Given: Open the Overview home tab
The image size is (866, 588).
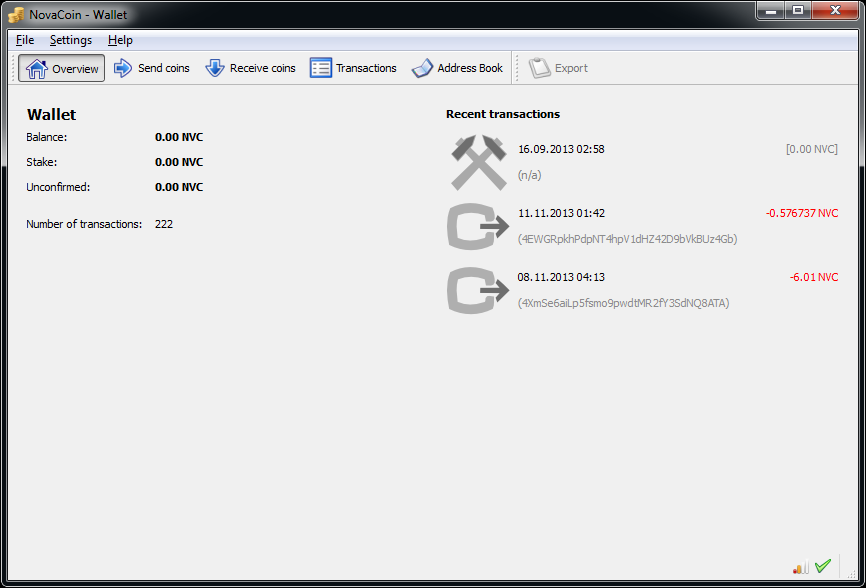Looking at the screenshot, I should click(61, 68).
